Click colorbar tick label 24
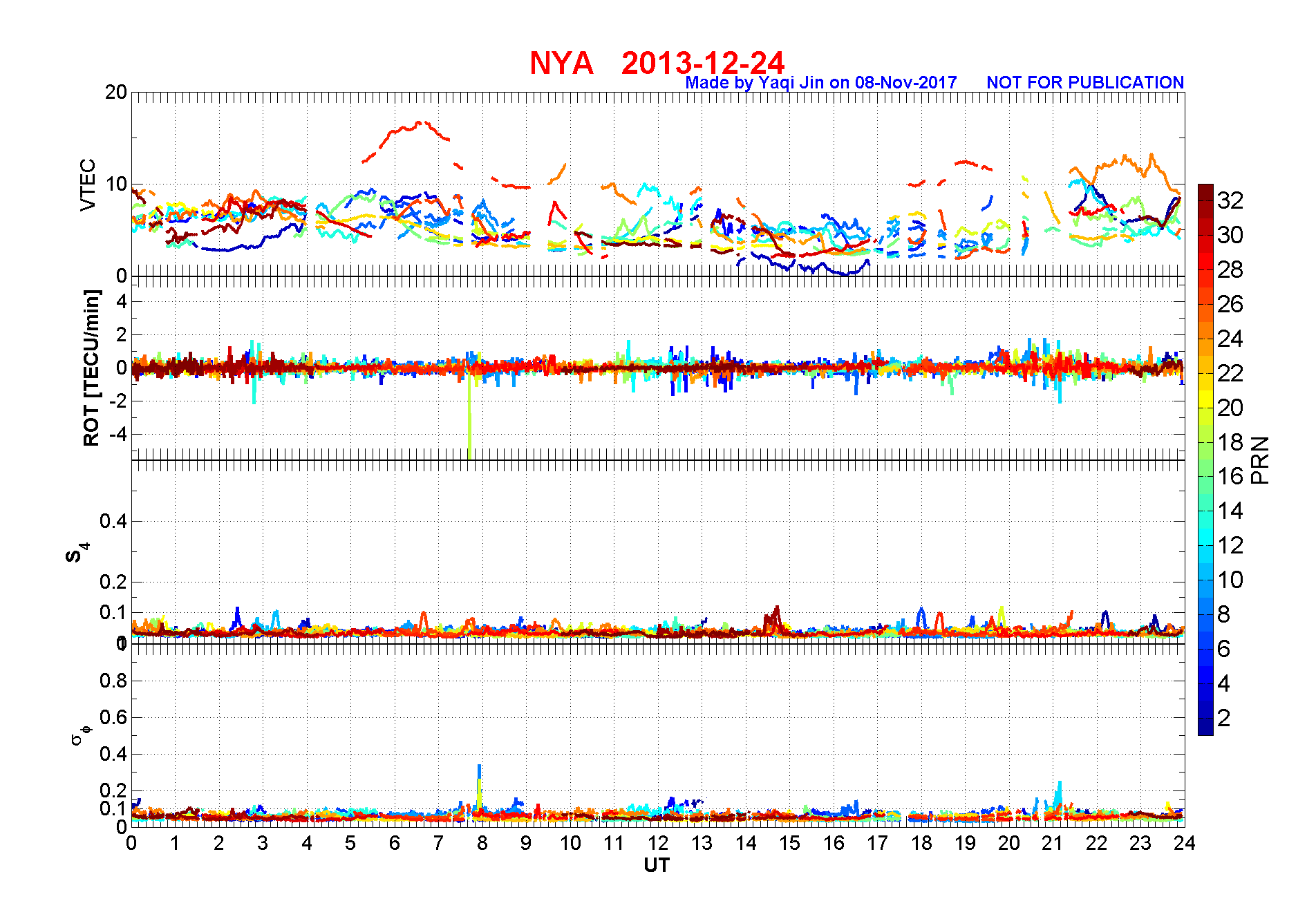Viewport: 1316px width, 919px height. 1230,339
